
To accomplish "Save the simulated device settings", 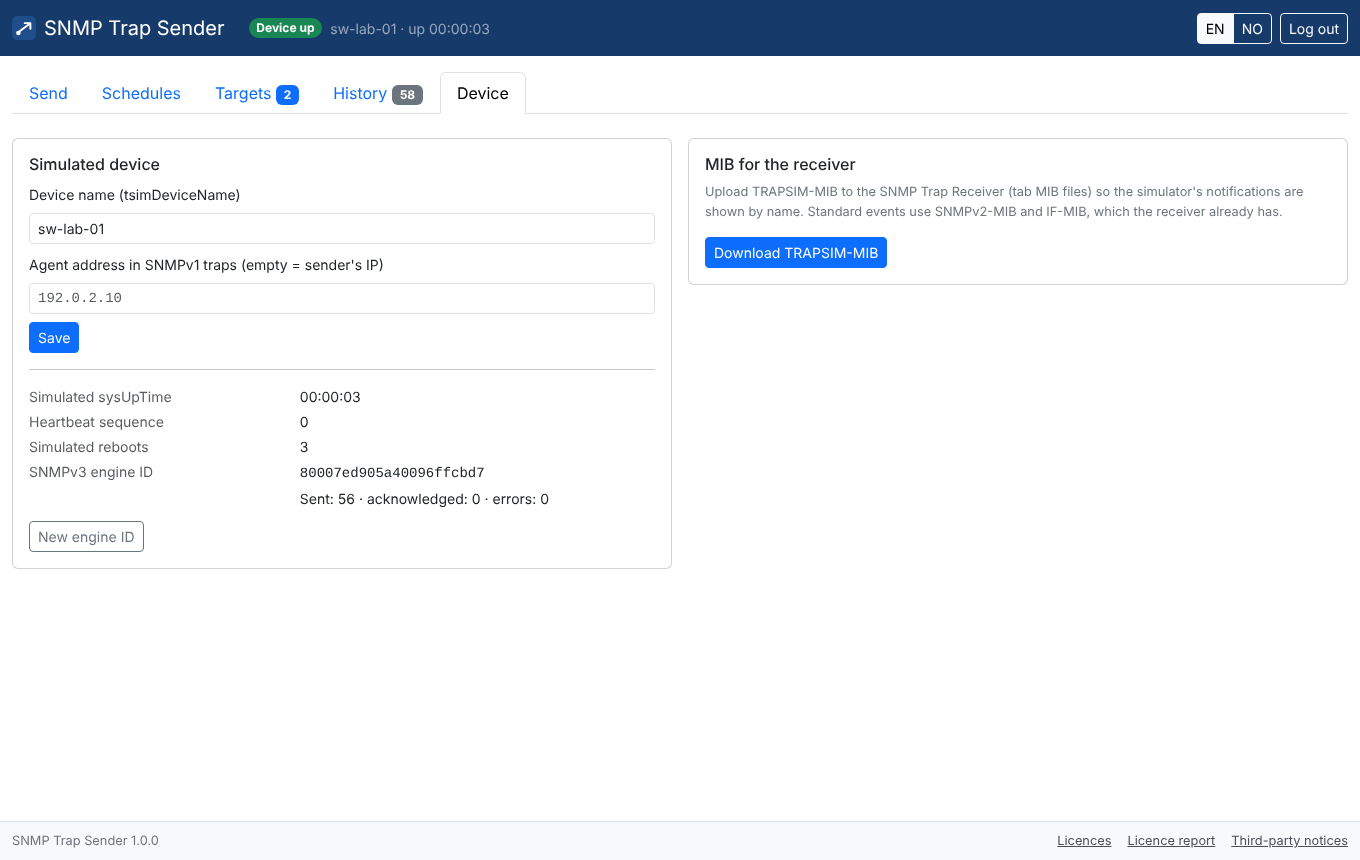I will click(54, 338).
